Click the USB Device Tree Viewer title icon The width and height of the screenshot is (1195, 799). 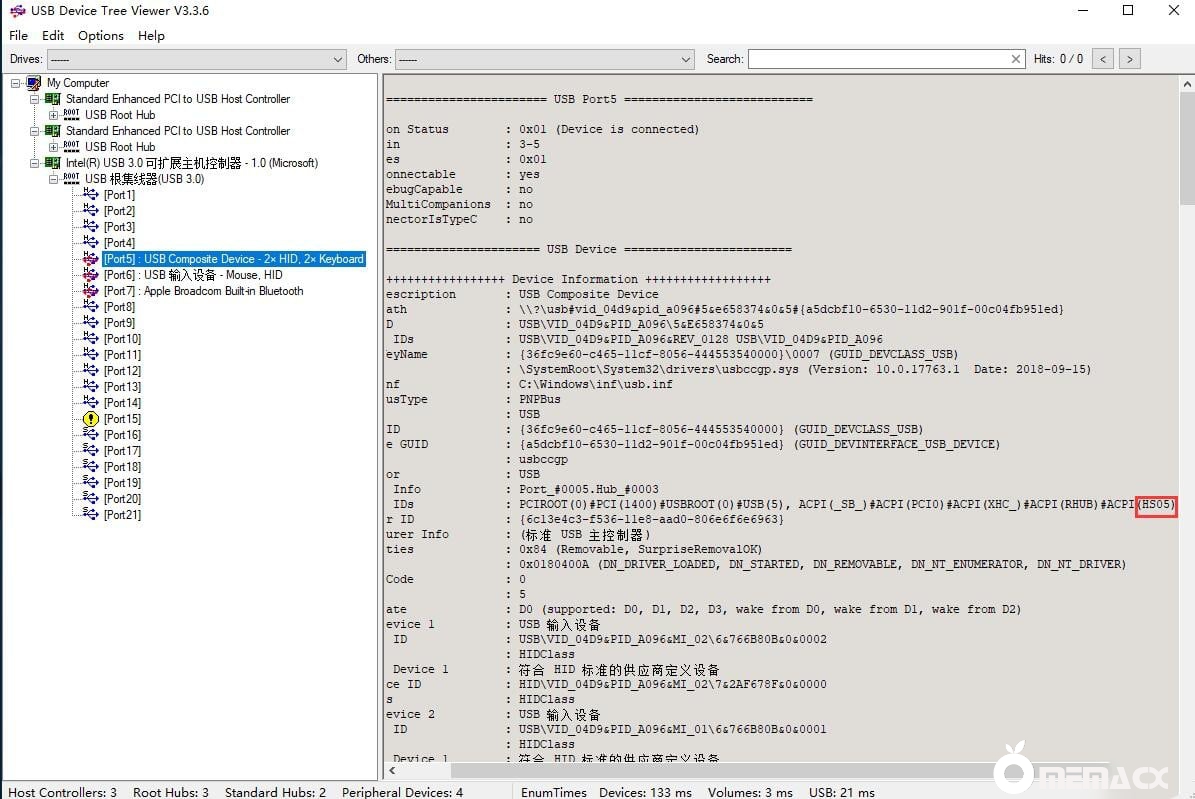(x=17, y=11)
